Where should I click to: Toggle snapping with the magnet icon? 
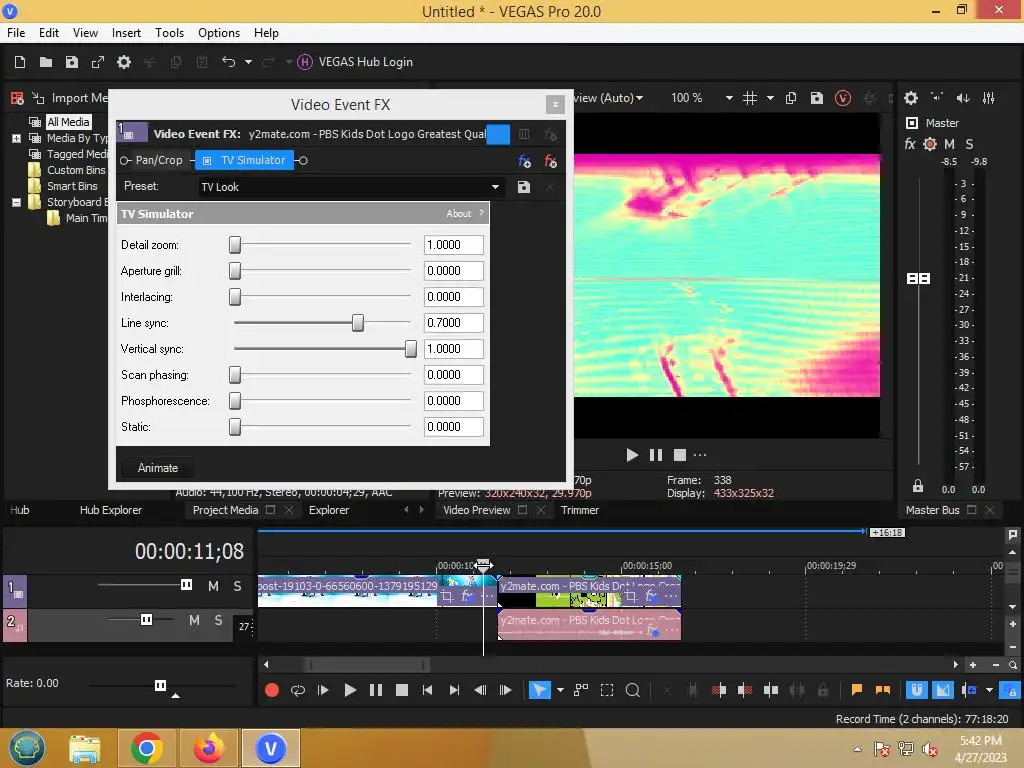(916, 690)
